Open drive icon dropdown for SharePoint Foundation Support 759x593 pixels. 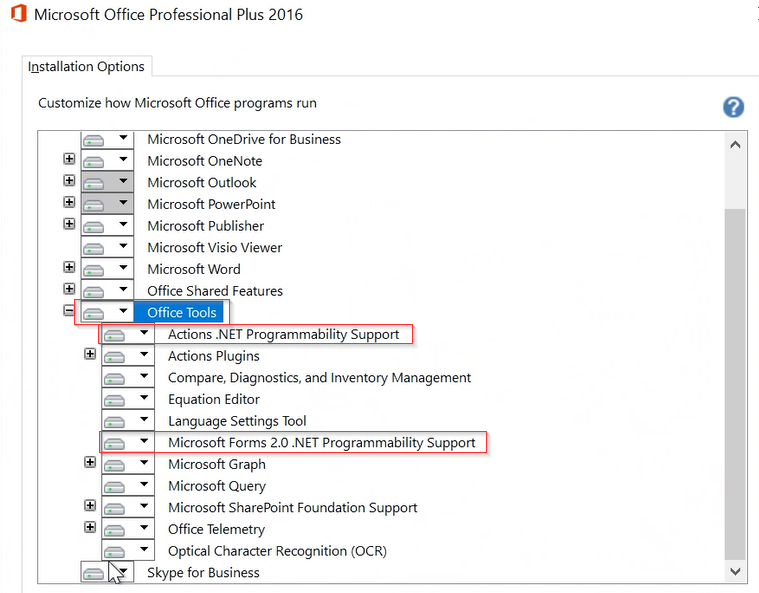click(x=128, y=507)
